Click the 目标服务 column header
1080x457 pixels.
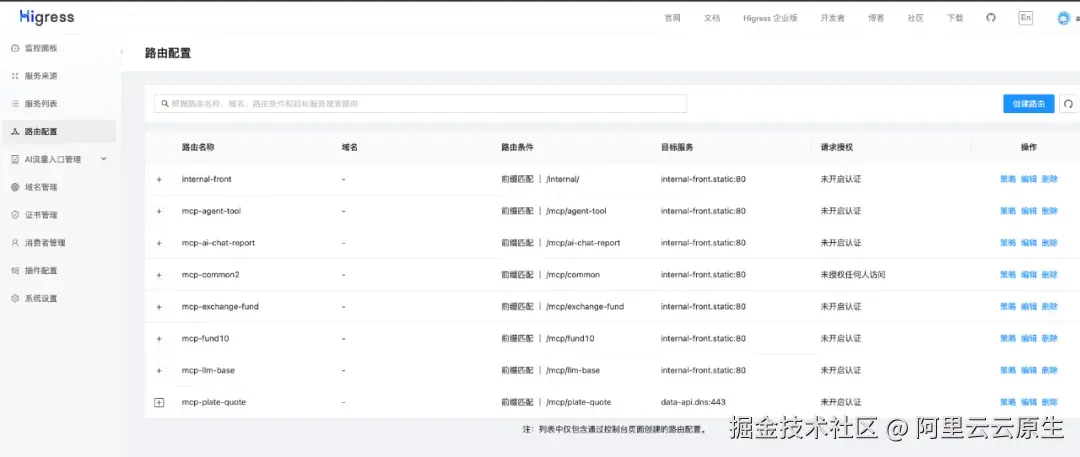(x=677, y=148)
